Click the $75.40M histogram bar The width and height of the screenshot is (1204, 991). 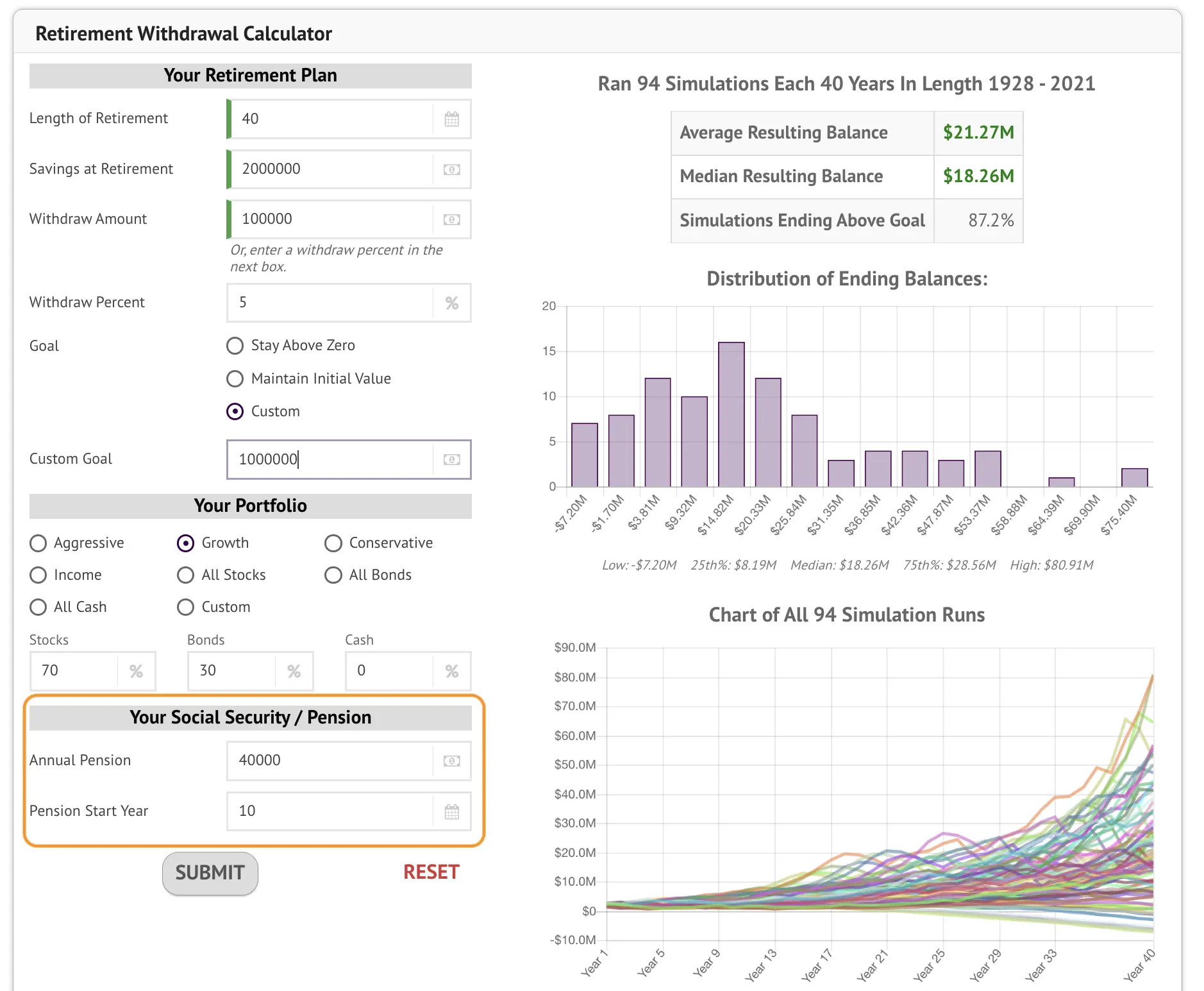click(1135, 478)
